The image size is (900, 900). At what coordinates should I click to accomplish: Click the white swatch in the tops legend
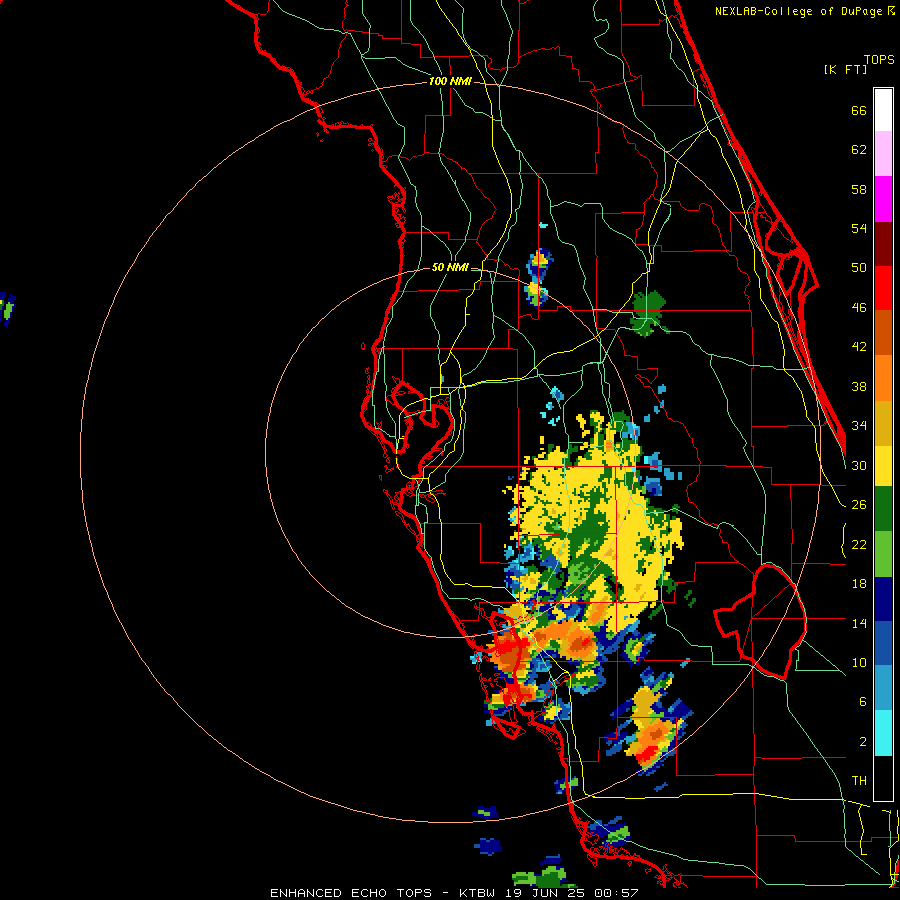pyautogui.click(x=883, y=110)
